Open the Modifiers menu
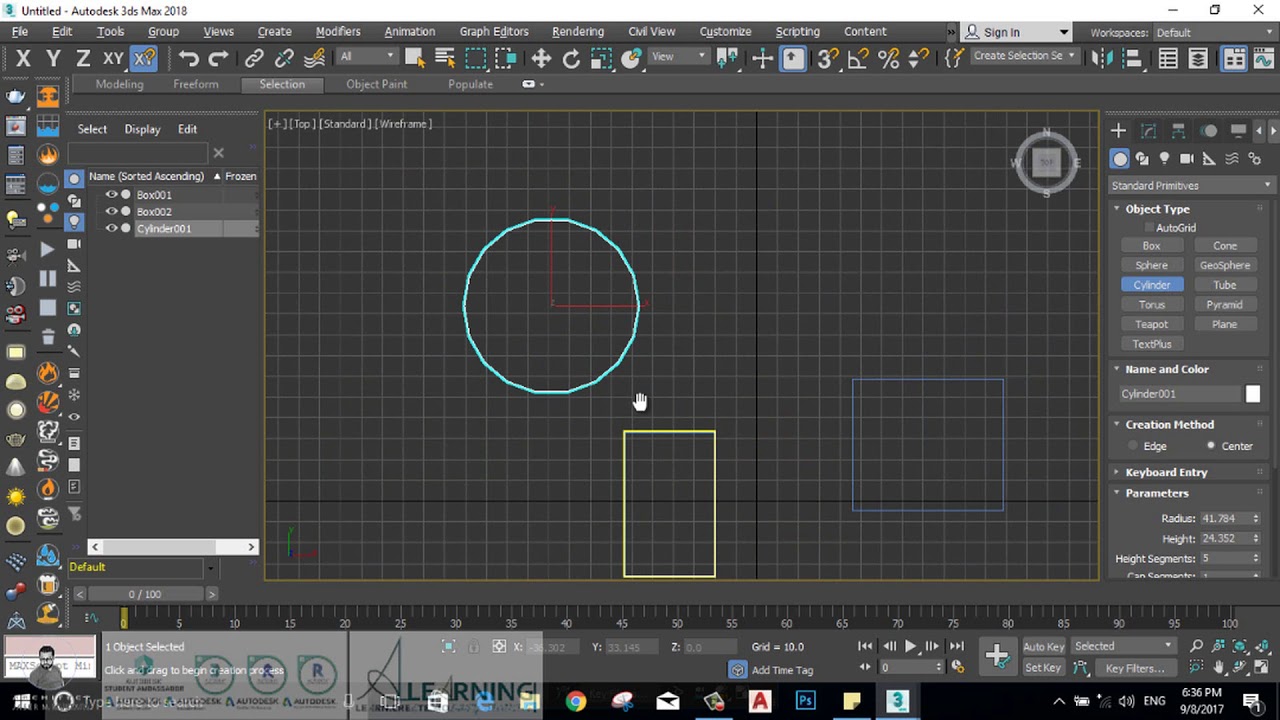 338,32
